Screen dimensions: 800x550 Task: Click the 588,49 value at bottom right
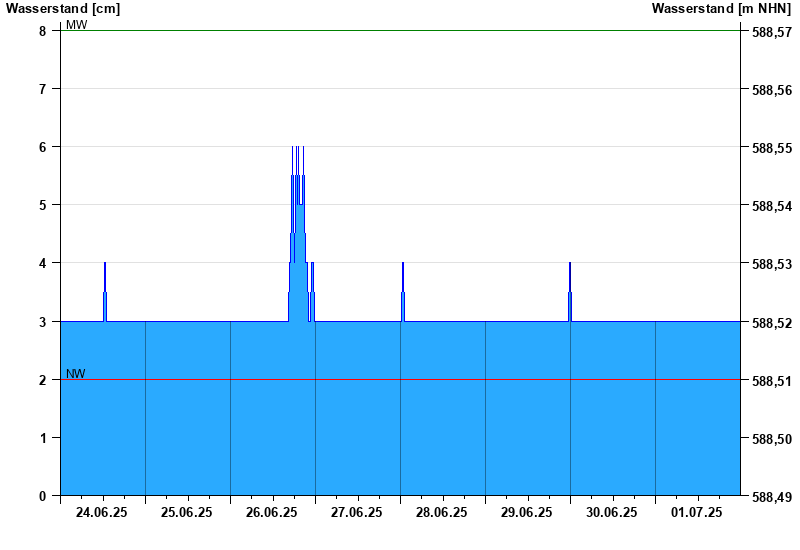(x=771, y=497)
